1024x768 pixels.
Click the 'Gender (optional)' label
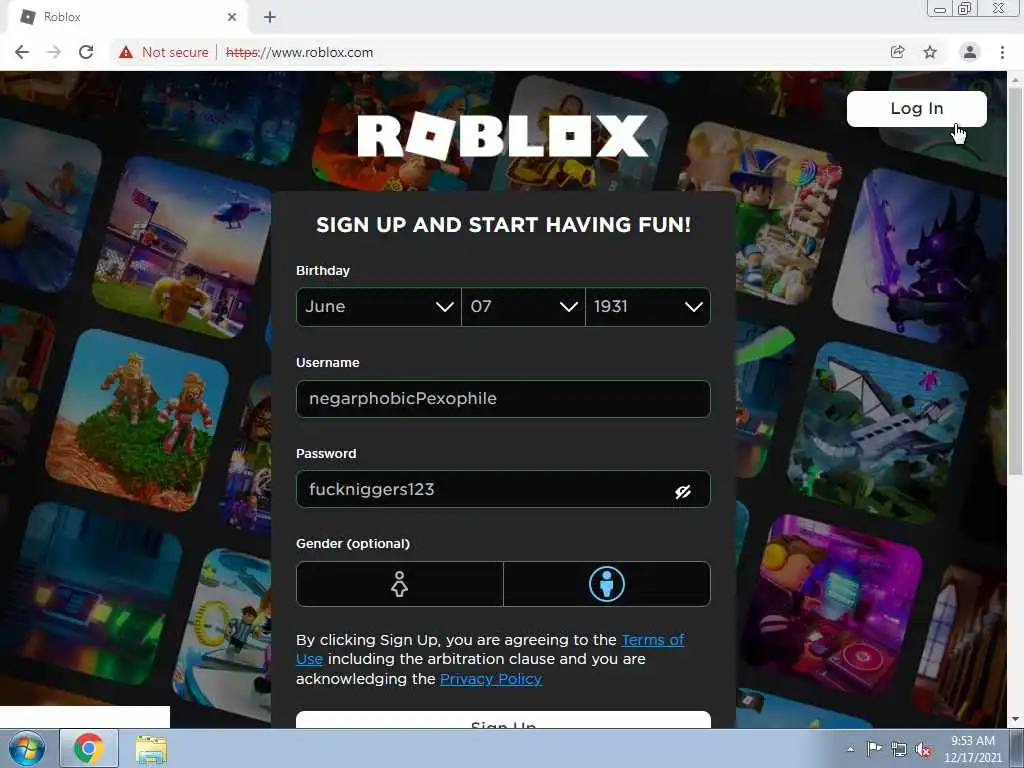coord(353,543)
